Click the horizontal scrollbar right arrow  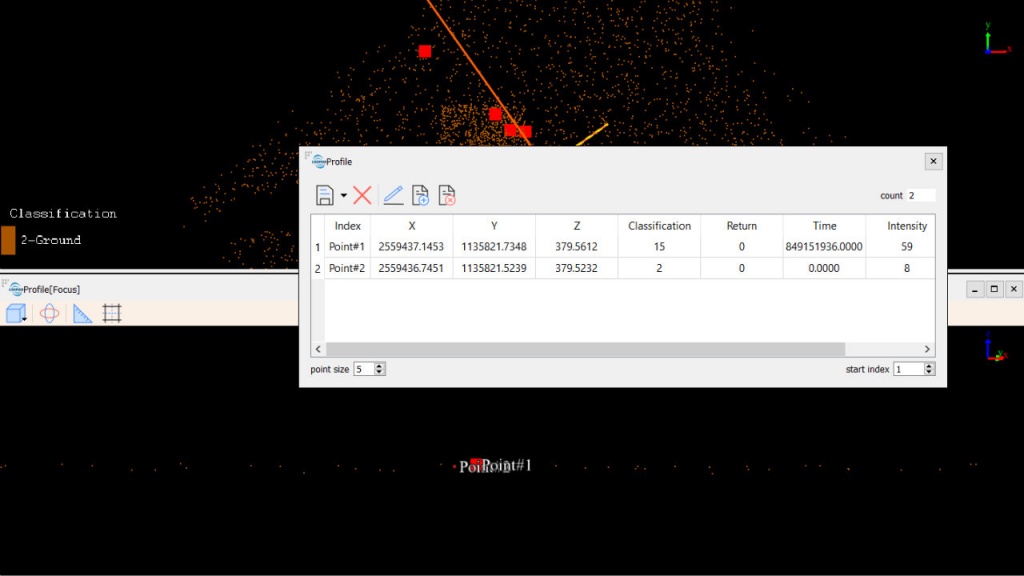(x=928, y=349)
